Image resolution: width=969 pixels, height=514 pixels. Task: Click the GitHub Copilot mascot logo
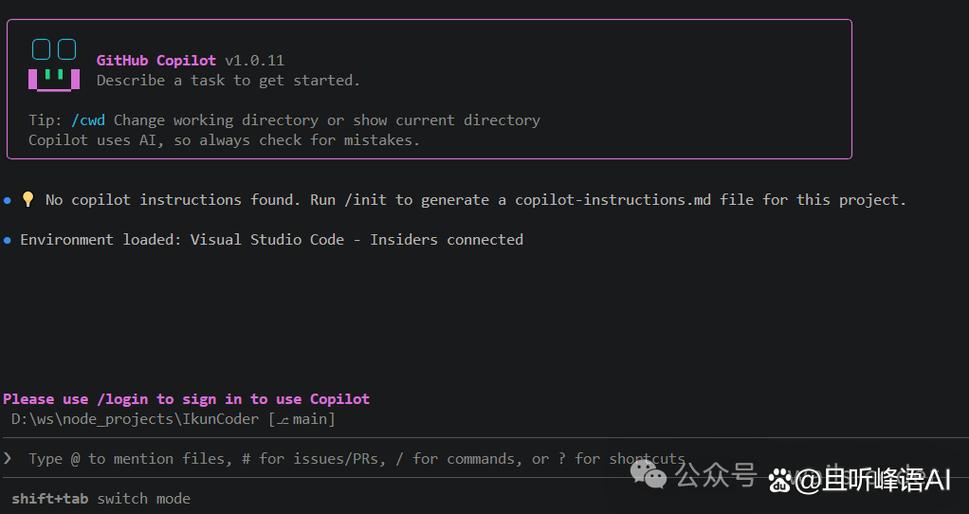pyautogui.click(x=54, y=65)
